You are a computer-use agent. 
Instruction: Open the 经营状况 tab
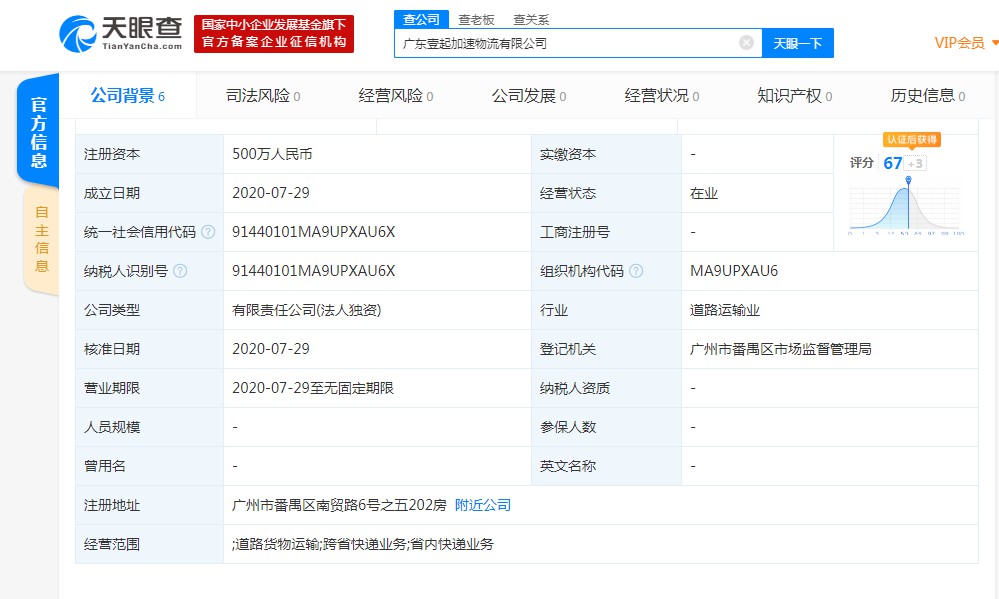[661, 96]
